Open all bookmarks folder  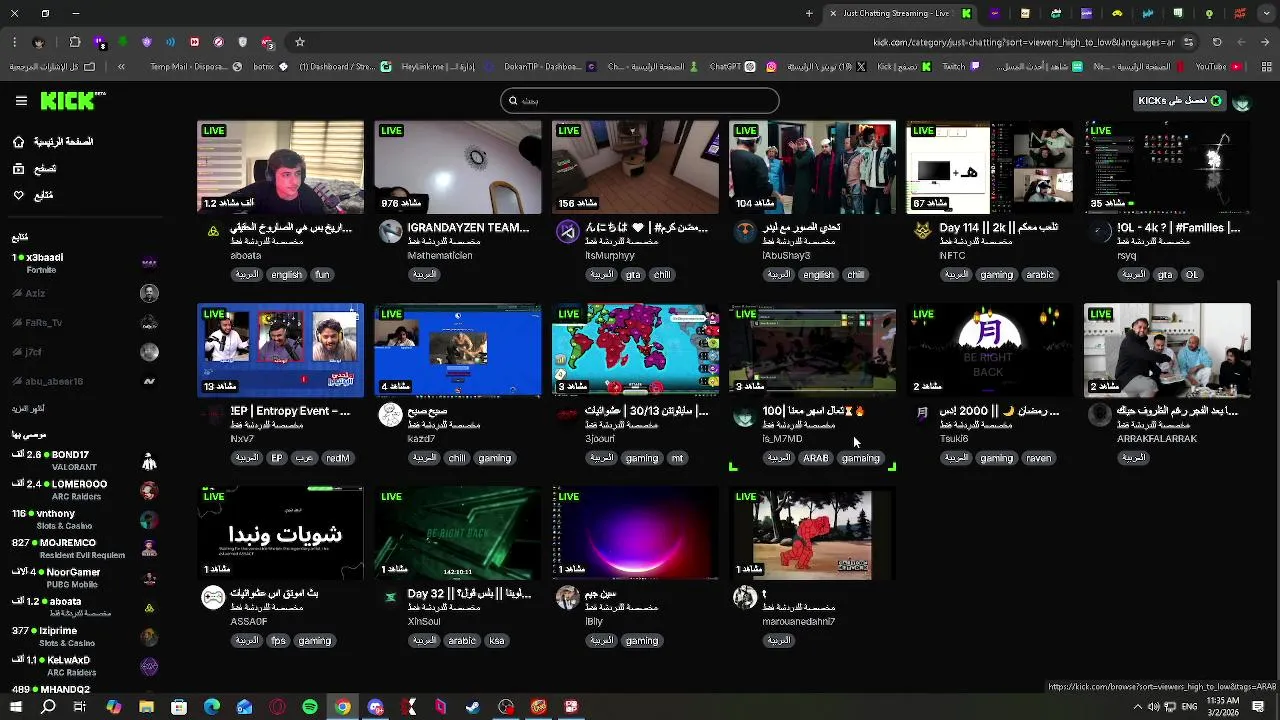click(x=52, y=67)
